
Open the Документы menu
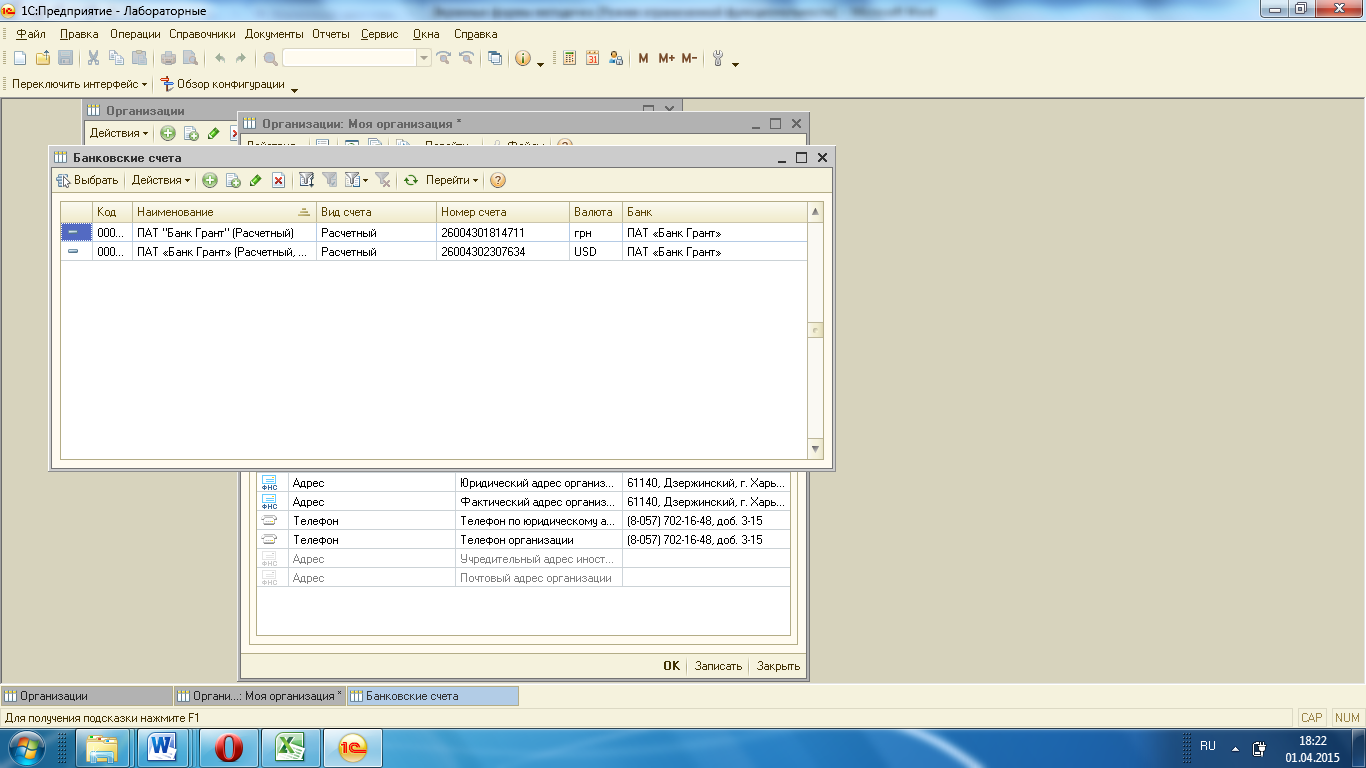click(274, 34)
